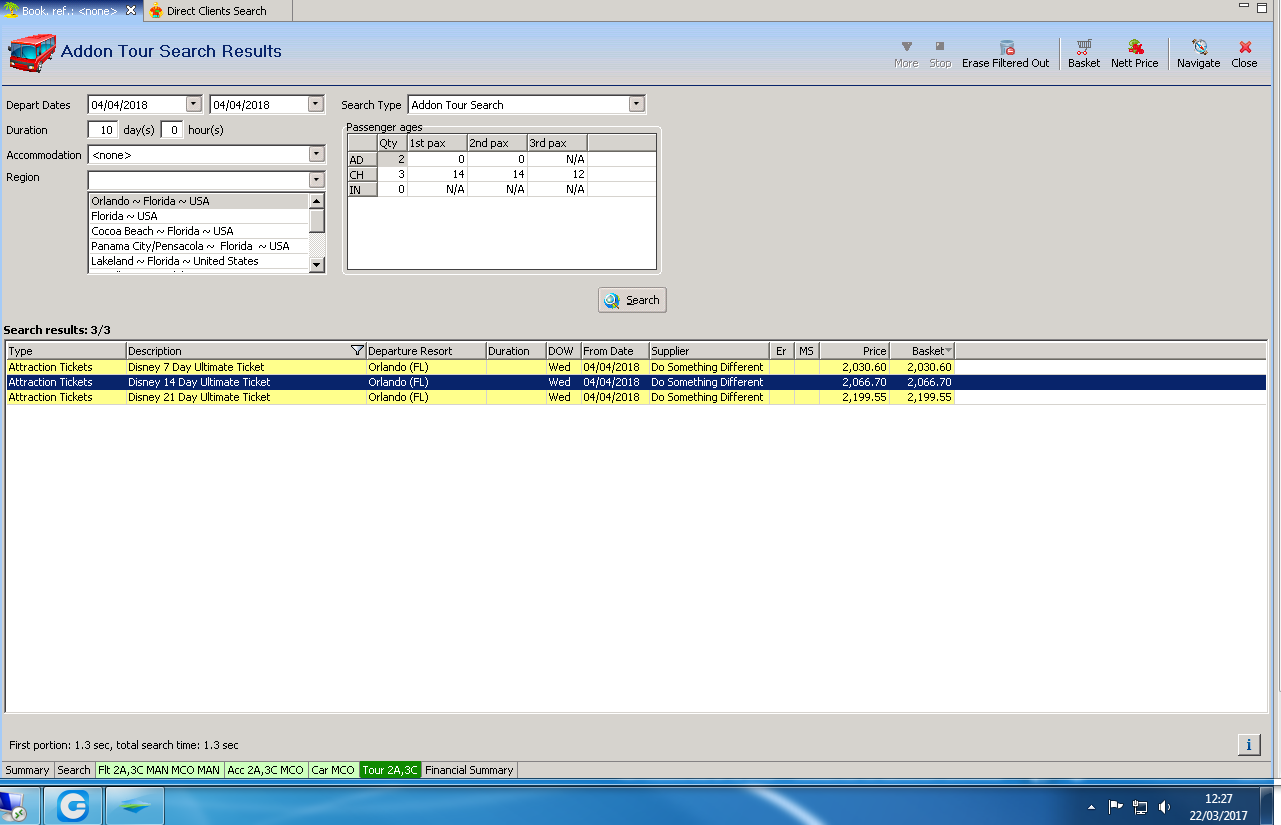Close the Book. ref. <none> tab
The width and height of the screenshot is (1281, 825).
click(131, 10)
